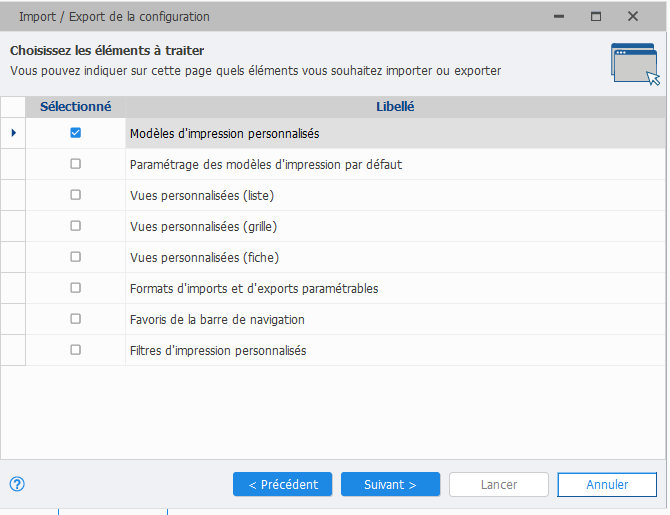The width and height of the screenshot is (670, 515).
Task: Maximize the Import / Export dialog window
Action: click(x=596, y=16)
